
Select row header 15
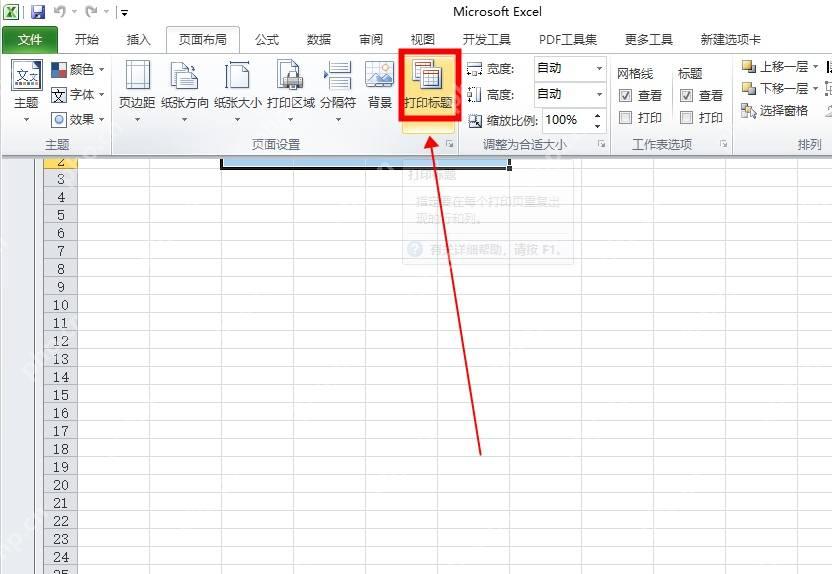click(60, 395)
